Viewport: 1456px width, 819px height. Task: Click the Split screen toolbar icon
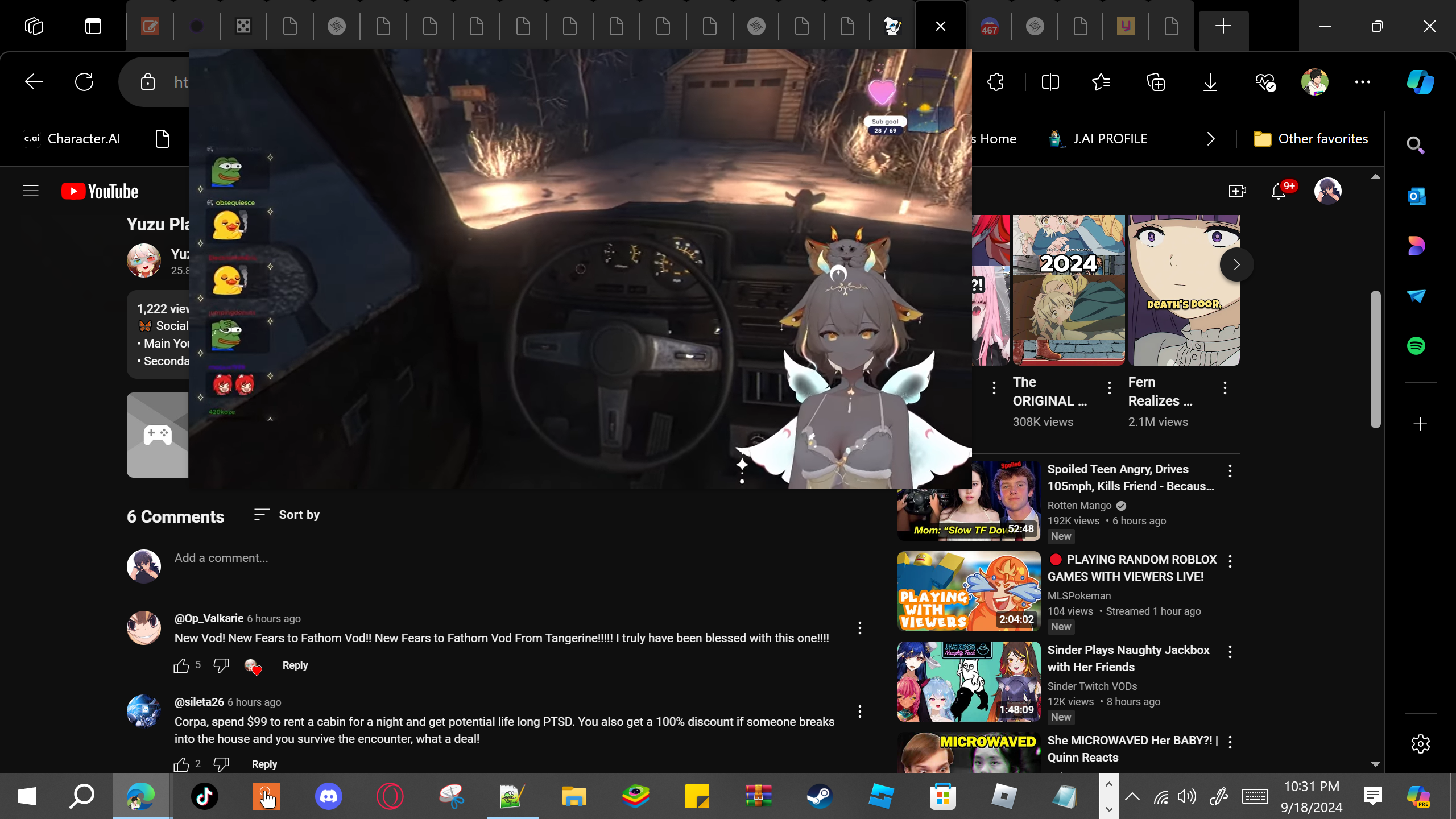(1050, 82)
